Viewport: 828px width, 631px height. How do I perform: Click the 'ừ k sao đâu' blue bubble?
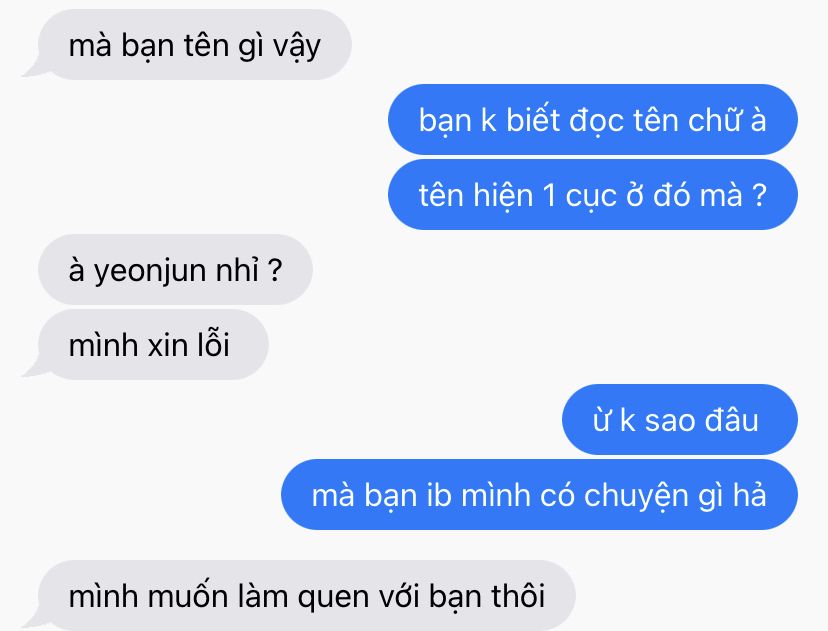680,420
